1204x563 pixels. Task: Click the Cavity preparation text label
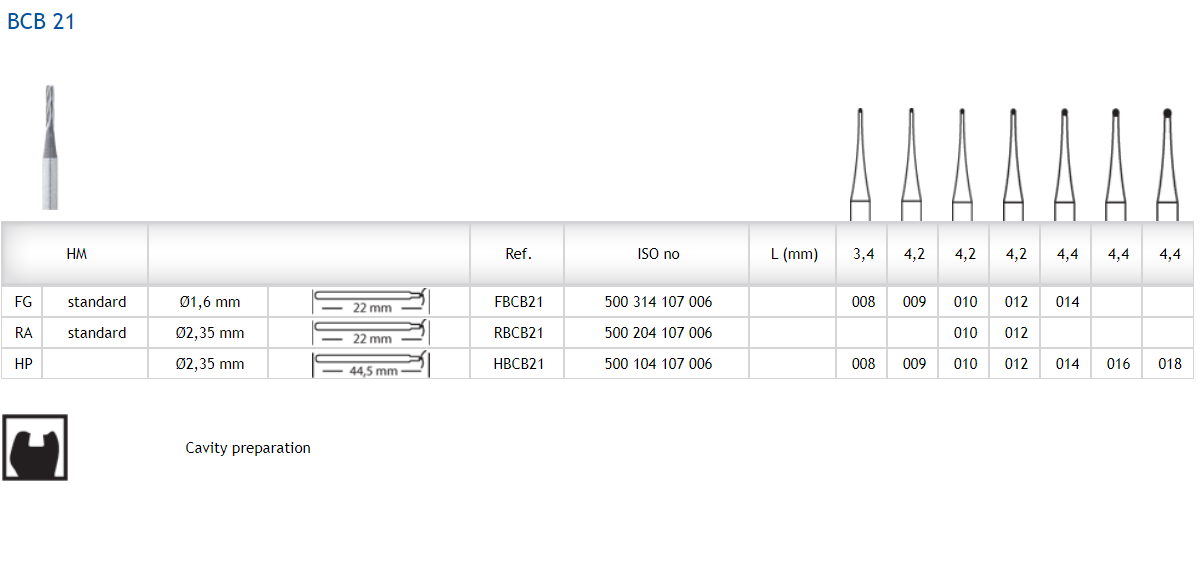248,448
